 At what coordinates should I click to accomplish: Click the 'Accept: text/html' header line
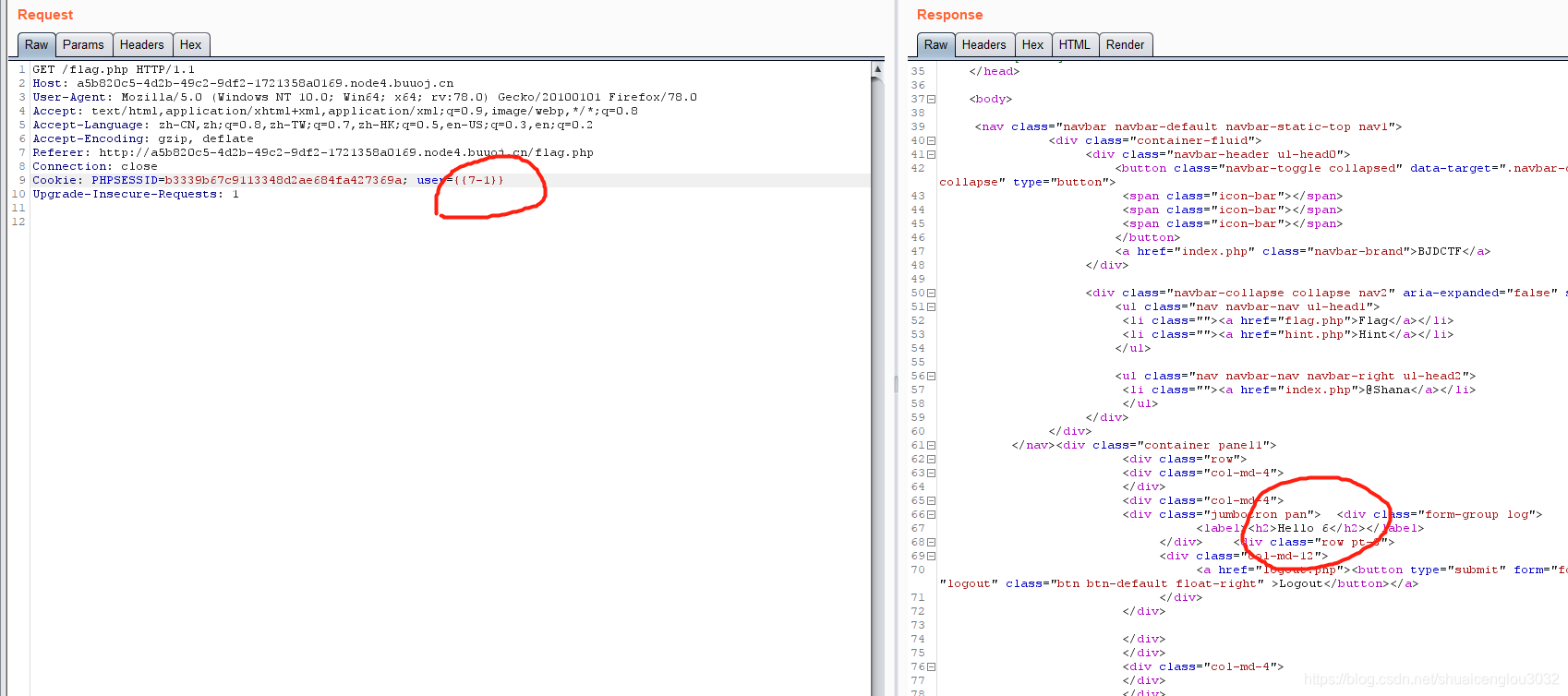coord(335,111)
